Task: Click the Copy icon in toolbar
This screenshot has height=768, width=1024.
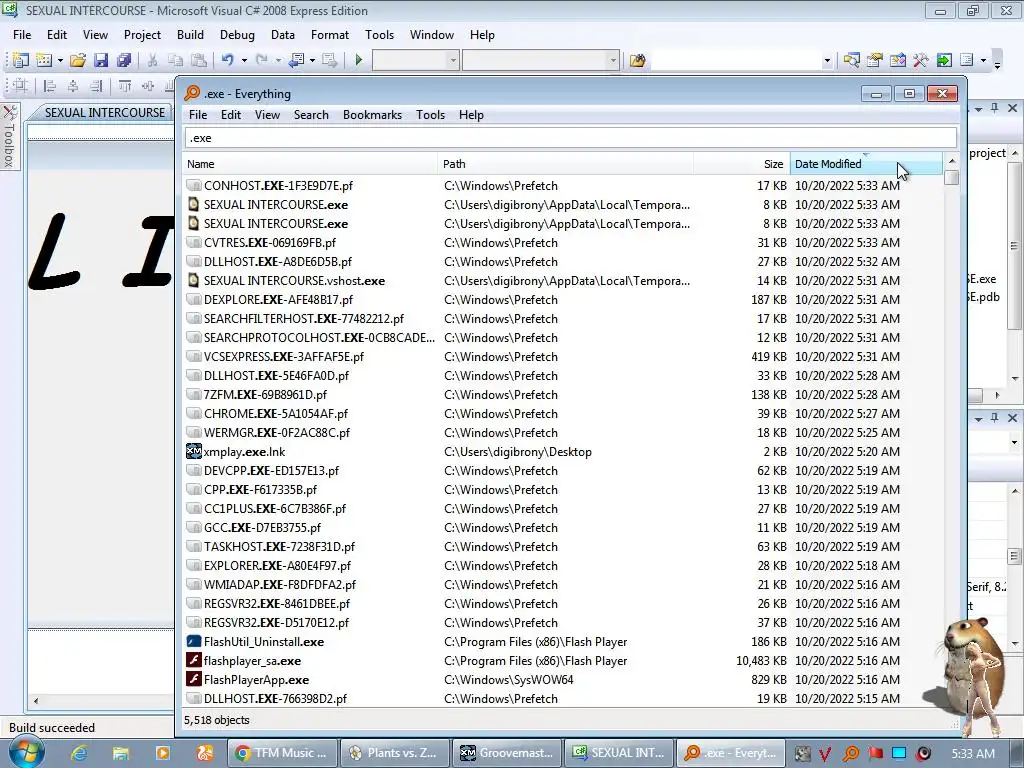Action: point(175,60)
